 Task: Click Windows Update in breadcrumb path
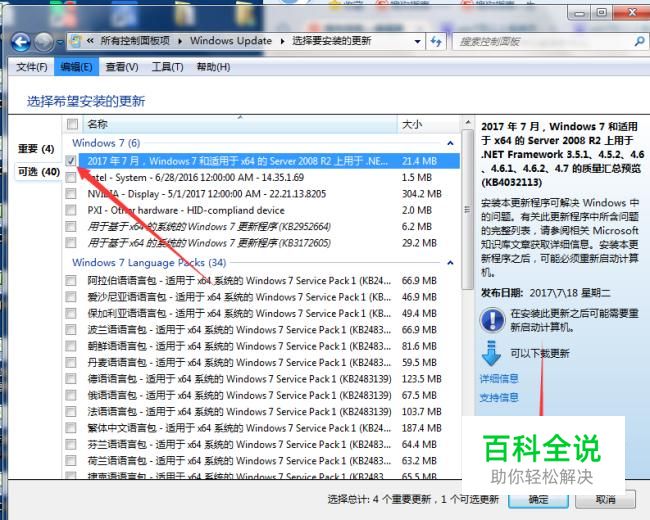point(231,41)
